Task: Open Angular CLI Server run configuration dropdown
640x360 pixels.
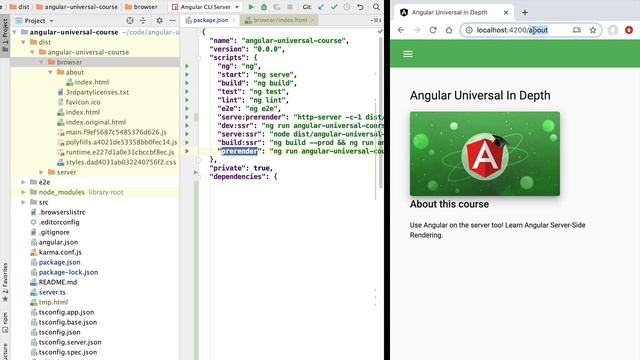Action: [206, 7]
